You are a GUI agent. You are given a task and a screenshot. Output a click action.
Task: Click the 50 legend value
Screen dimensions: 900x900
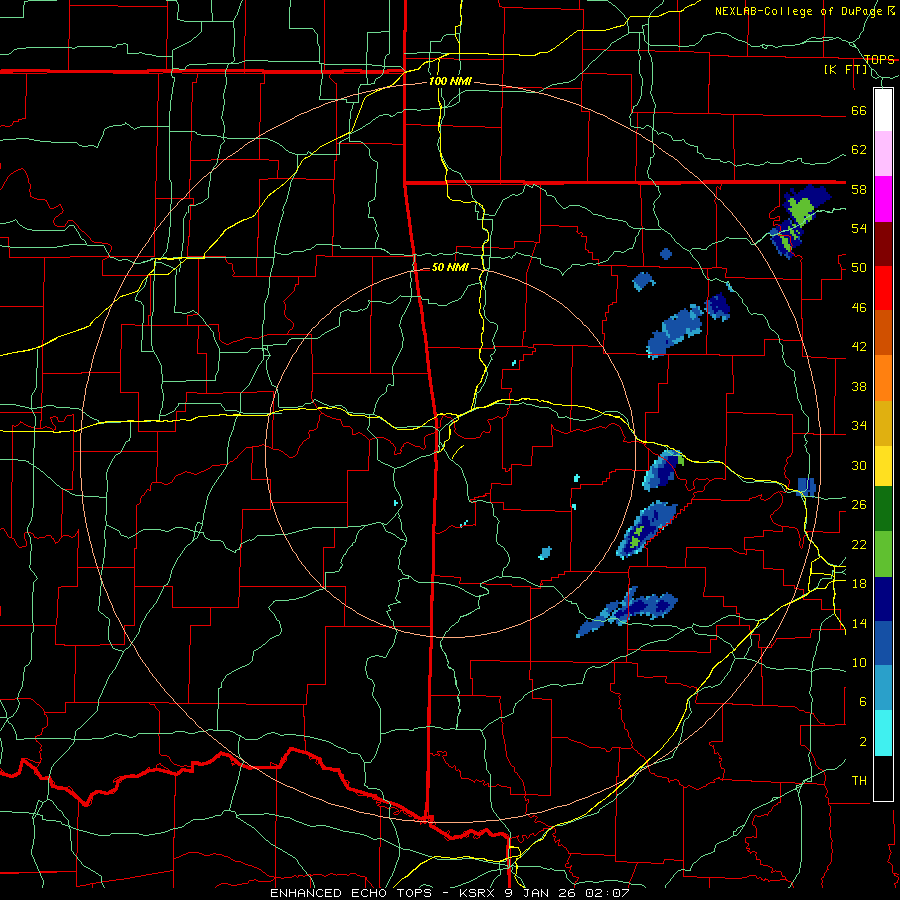pos(859,268)
